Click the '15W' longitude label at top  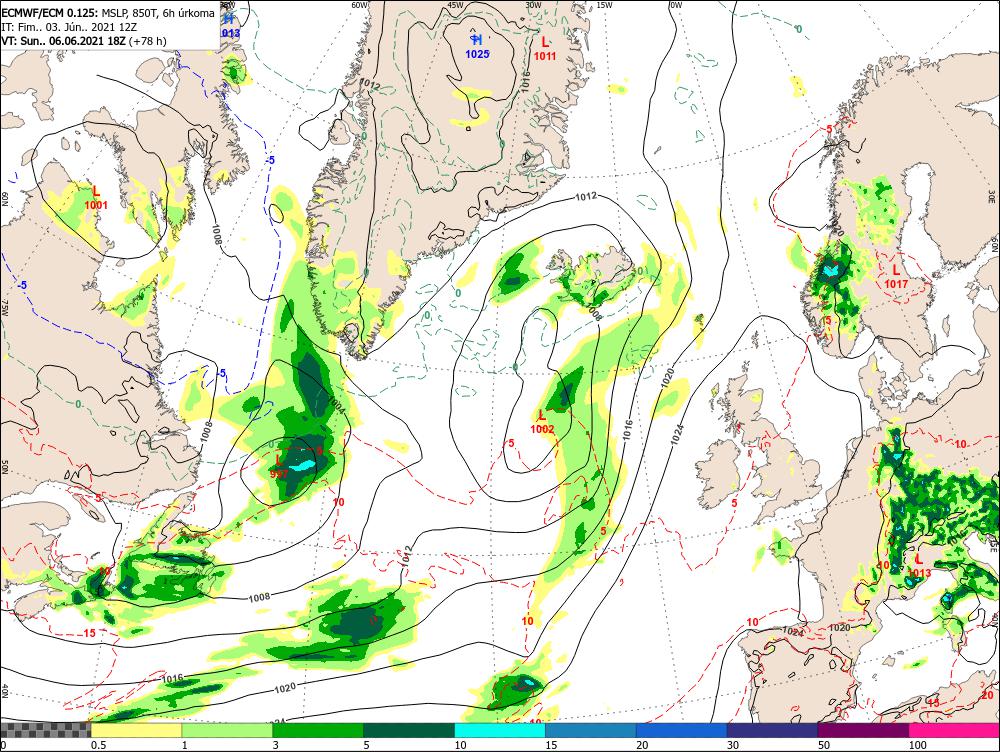pos(604,5)
